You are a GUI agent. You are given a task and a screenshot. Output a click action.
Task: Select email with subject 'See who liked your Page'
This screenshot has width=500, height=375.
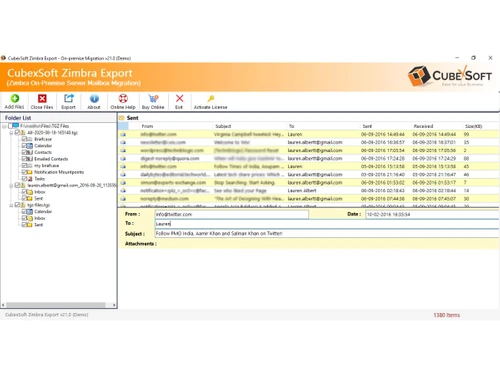[x=308, y=191]
